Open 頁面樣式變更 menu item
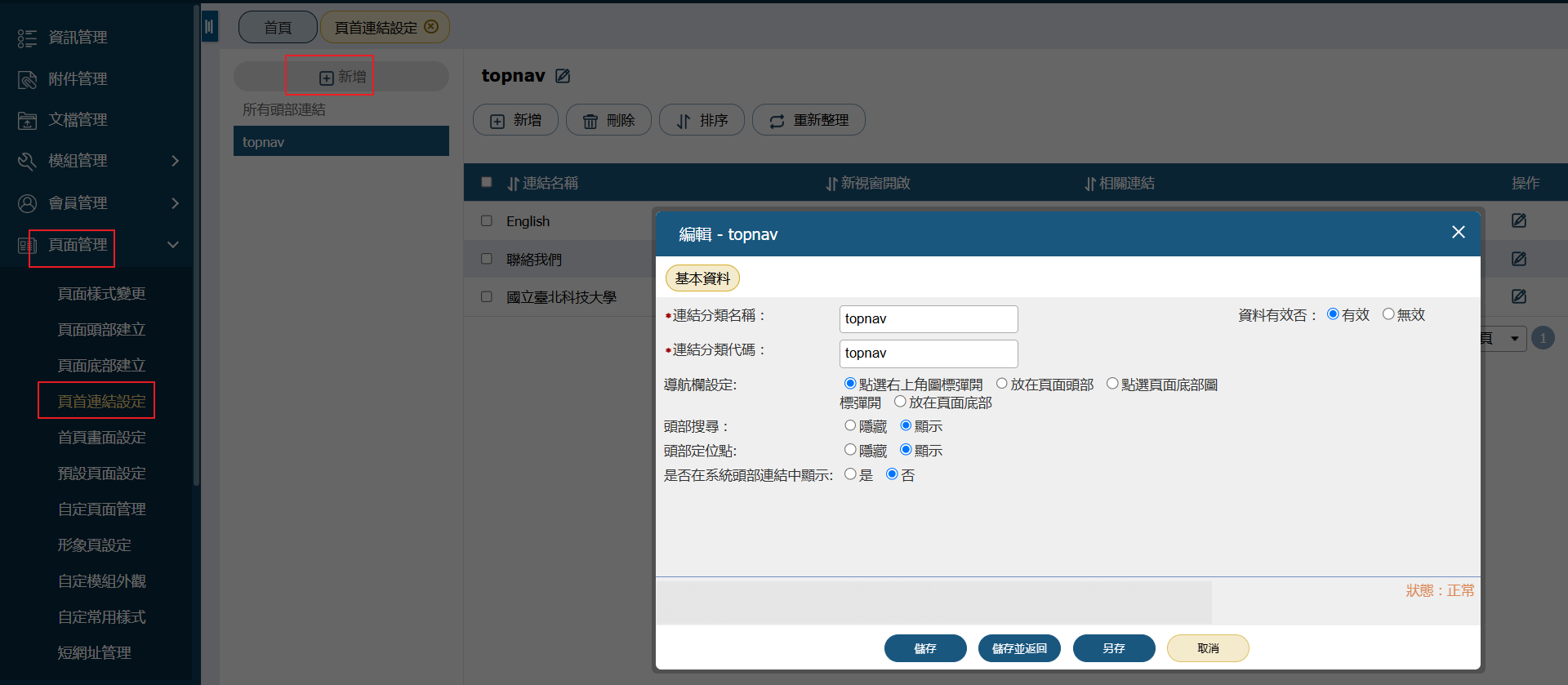The image size is (1568, 685). point(101,294)
